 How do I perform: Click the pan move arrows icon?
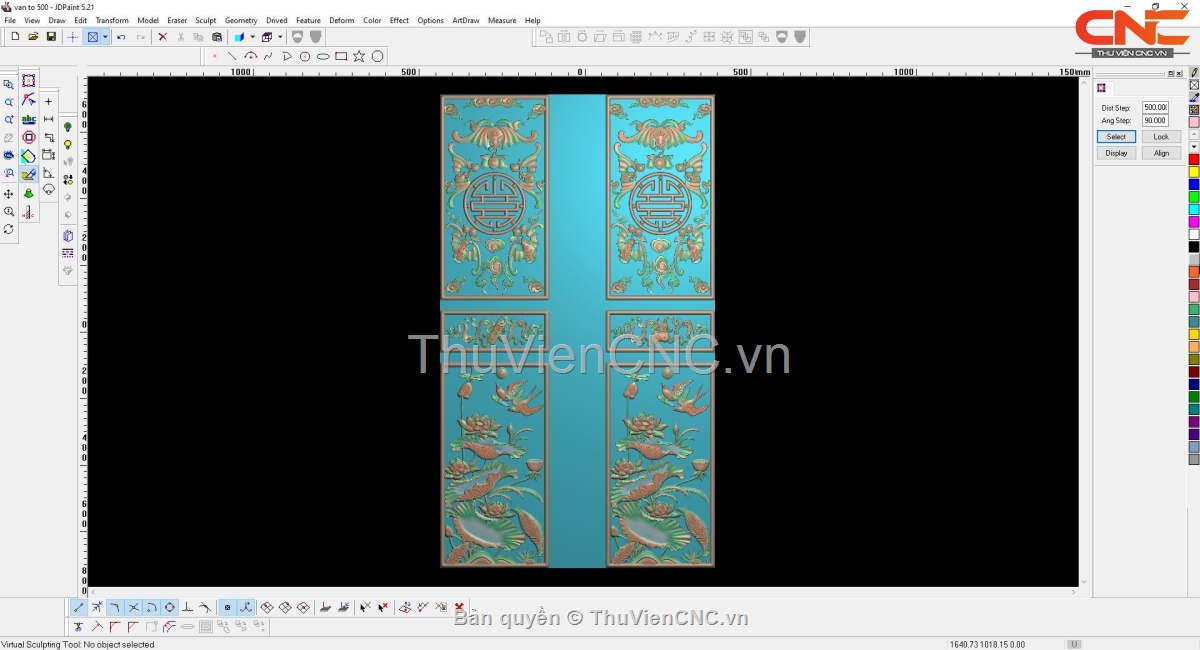point(9,193)
